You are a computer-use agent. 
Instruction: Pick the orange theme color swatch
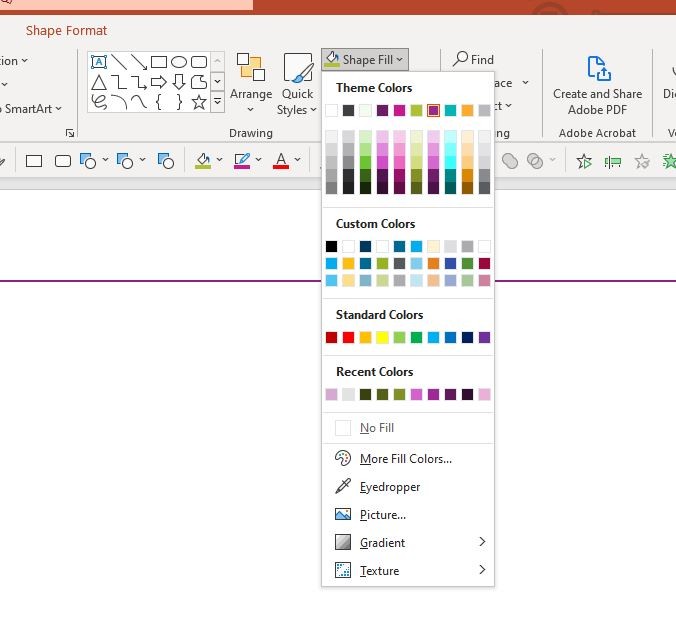[x=467, y=110]
